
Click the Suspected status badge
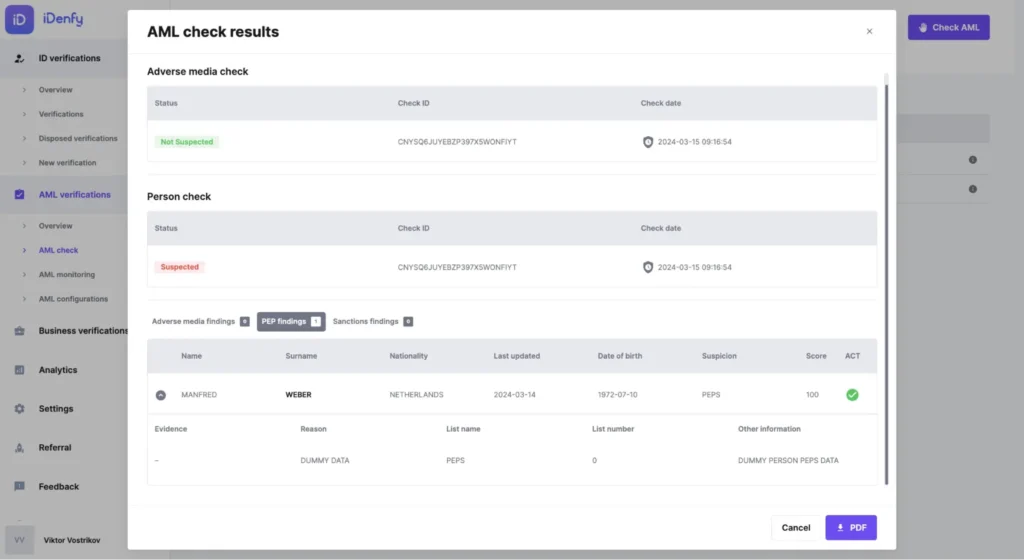tap(180, 267)
